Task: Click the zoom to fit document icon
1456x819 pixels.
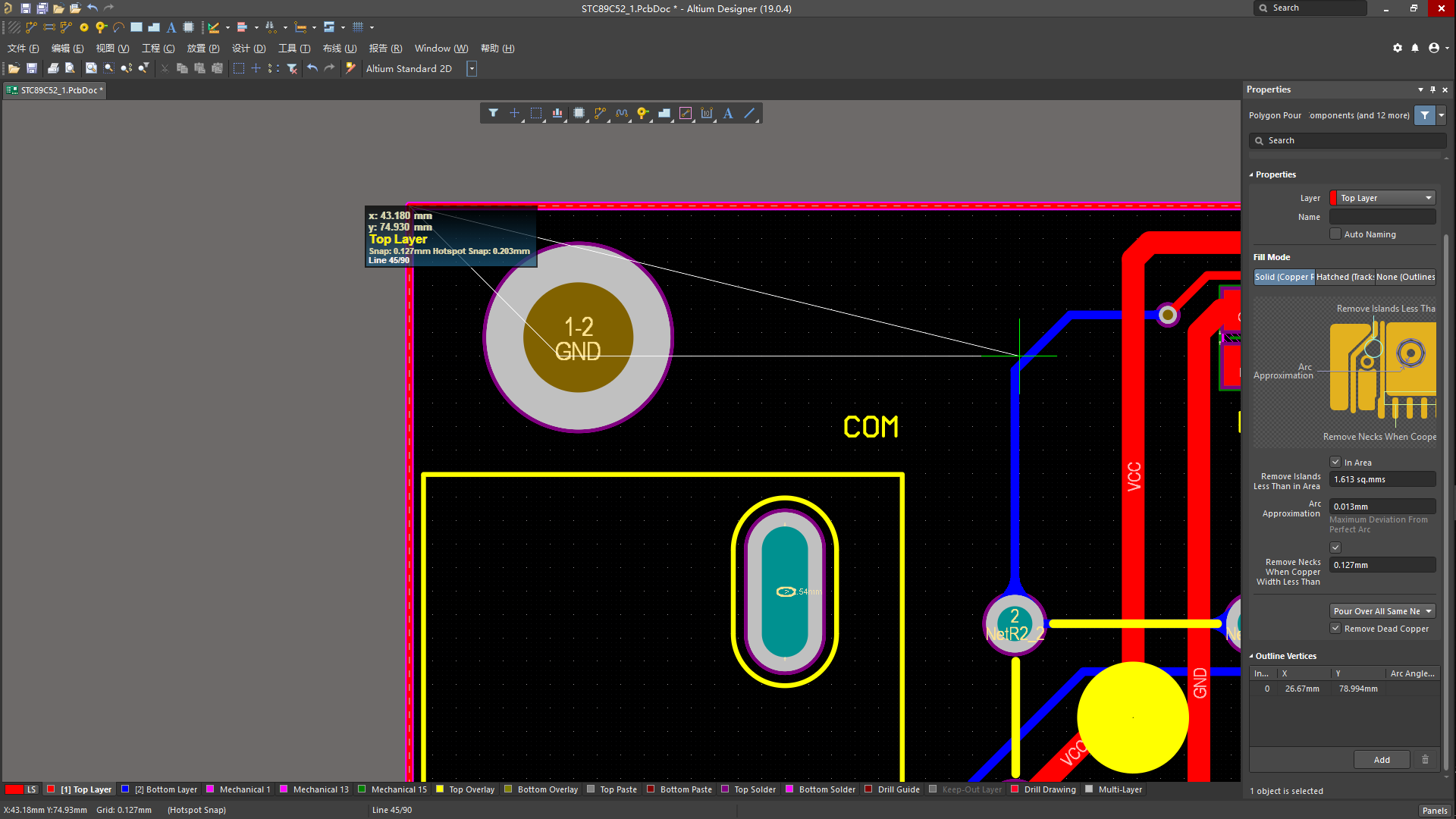Action: point(91,68)
